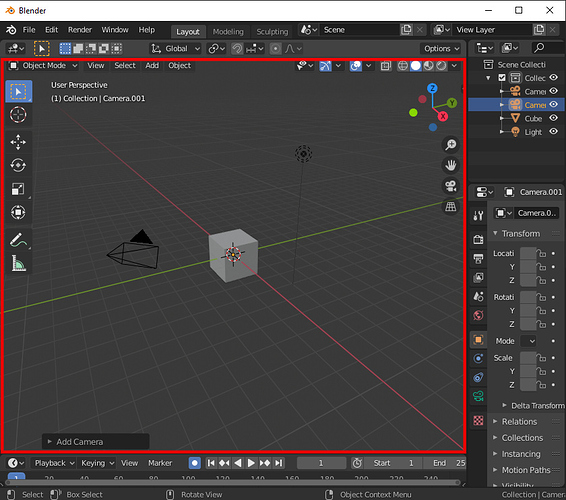Click the Z axis on navigation gizmo
The width and height of the screenshot is (566, 500).
coord(432,88)
